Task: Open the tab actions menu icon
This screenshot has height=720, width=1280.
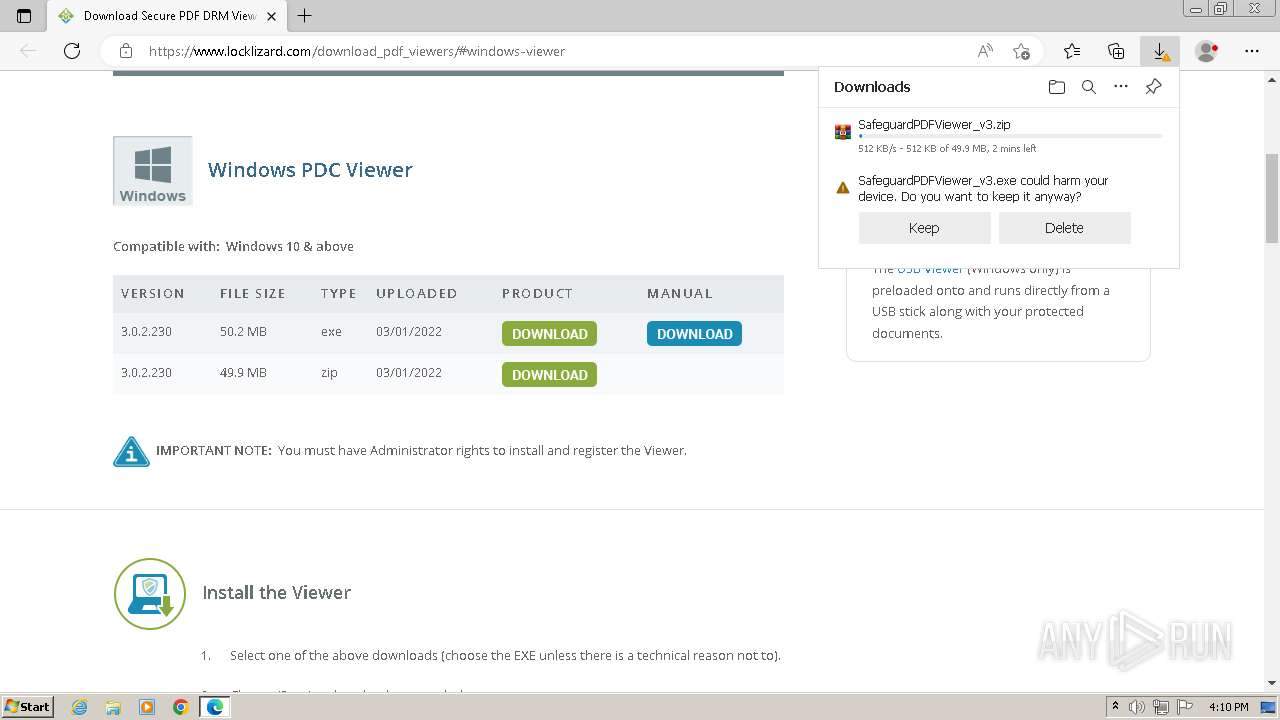Action: 24,15
